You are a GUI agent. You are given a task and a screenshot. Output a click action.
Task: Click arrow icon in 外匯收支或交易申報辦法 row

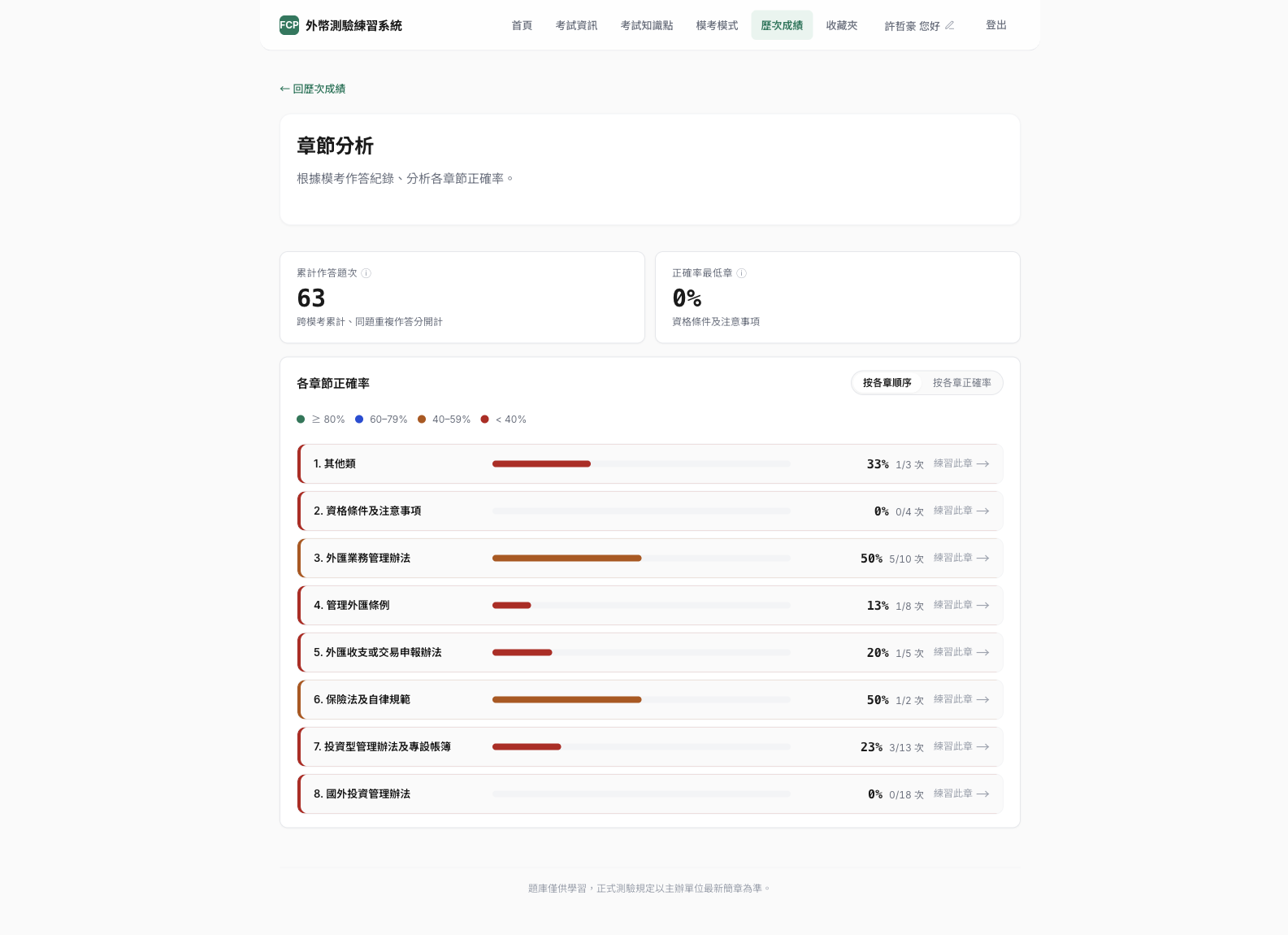point(983,653)
